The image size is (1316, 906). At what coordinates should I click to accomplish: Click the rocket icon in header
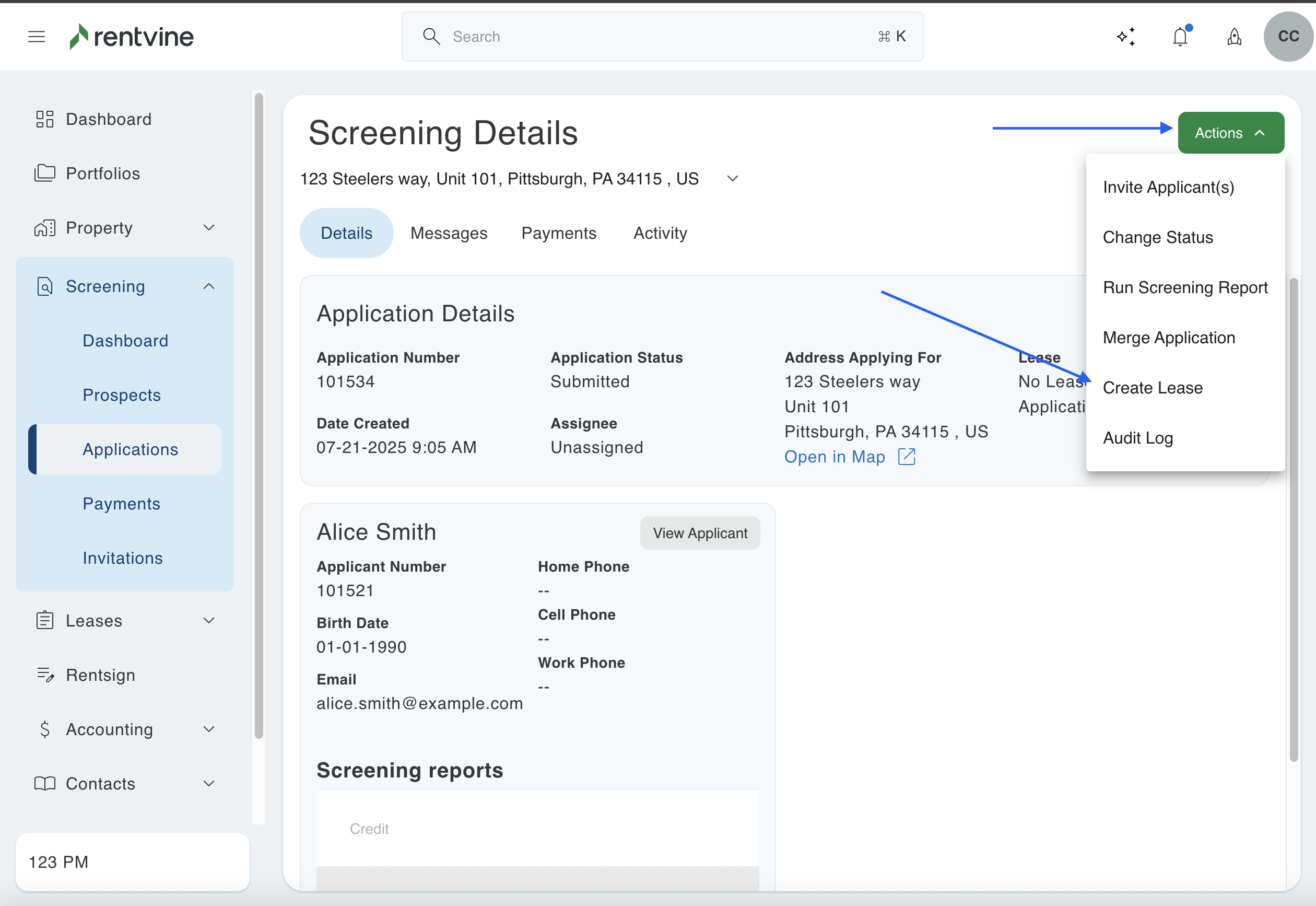[1235, 37]
